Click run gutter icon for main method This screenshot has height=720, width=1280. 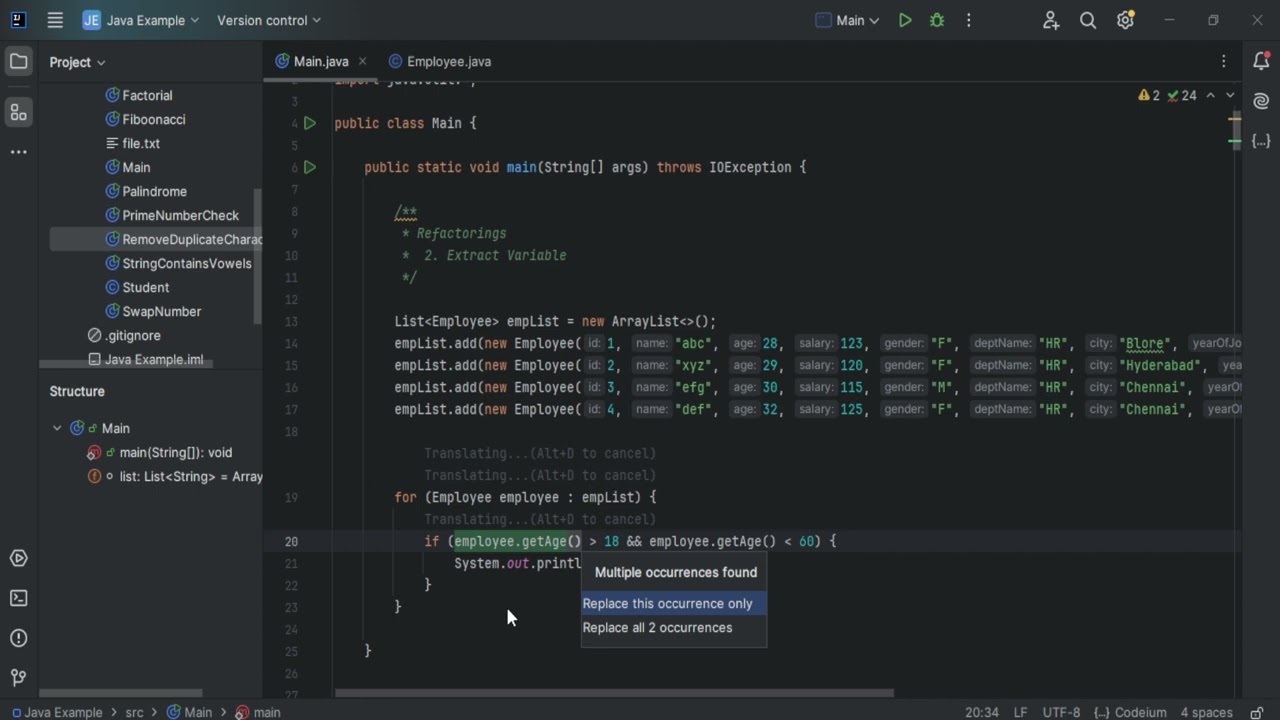[x=310, y=167]
